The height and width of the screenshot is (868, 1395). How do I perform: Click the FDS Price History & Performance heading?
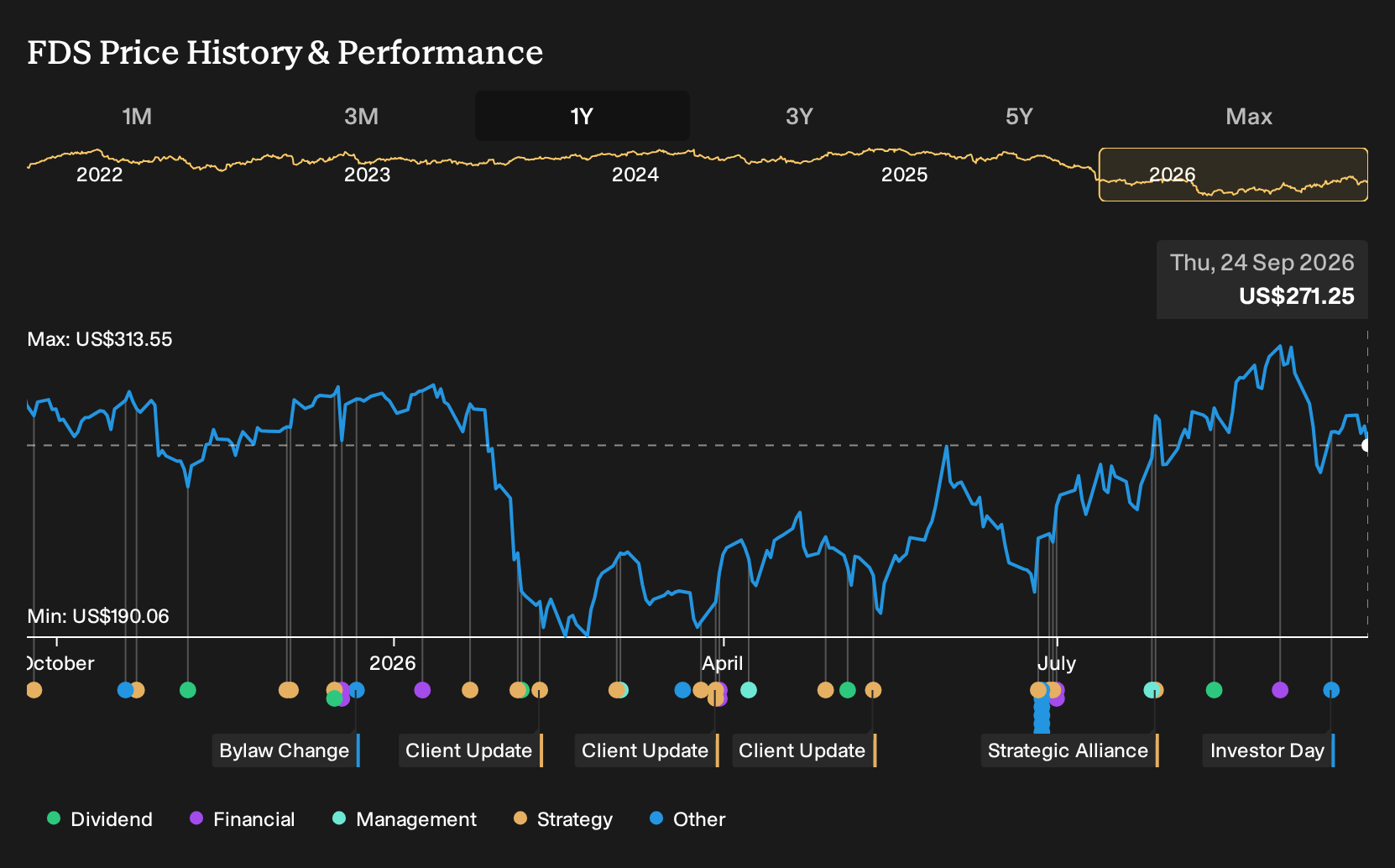click(x=285, y=52)
